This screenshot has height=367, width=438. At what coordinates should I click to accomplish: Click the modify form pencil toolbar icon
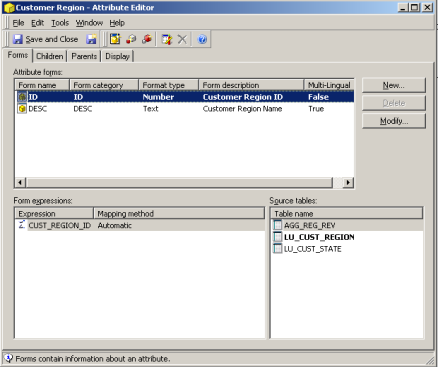tap(167, 39)
